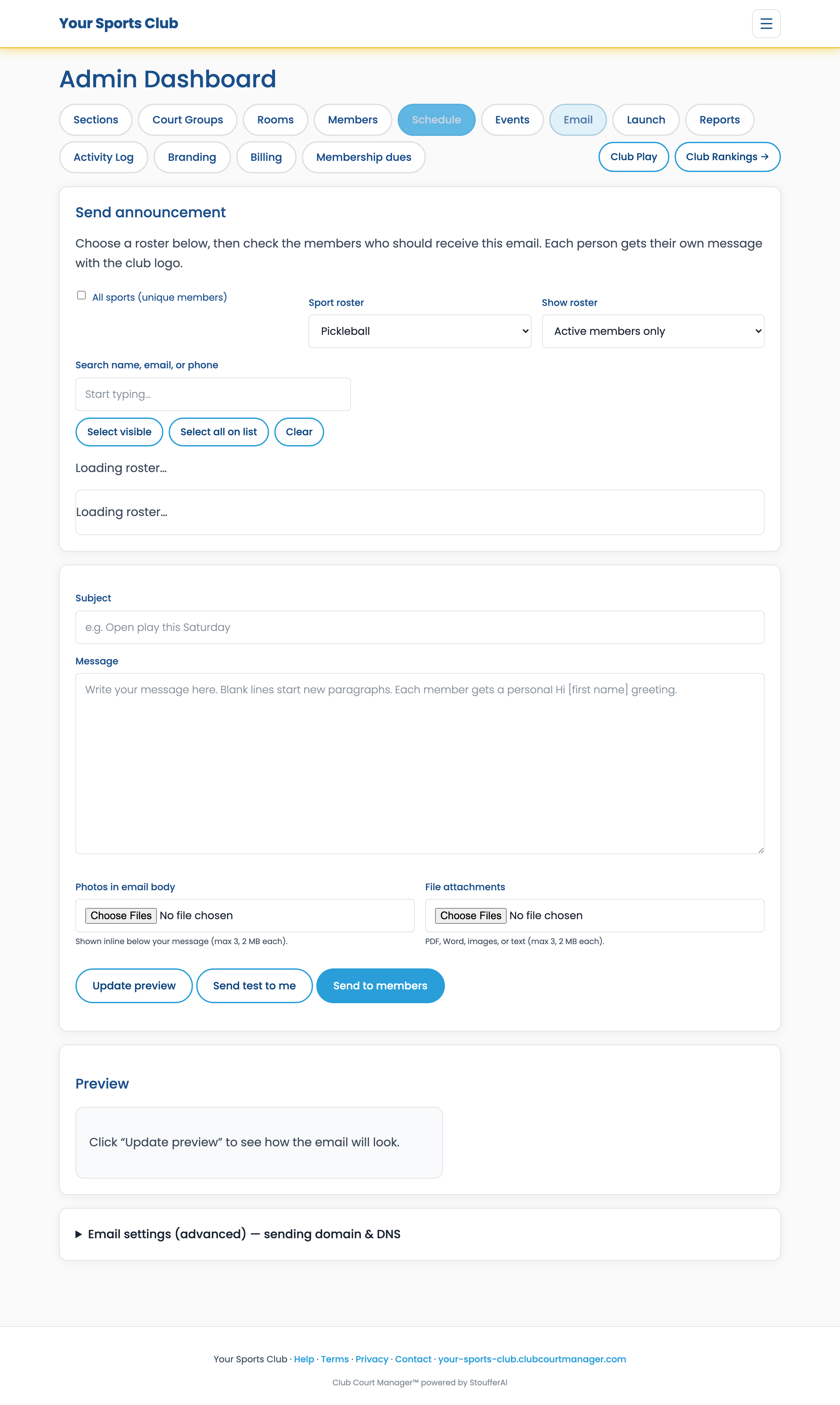Go to the Branding tab
The image size is (840, 1405).
(x=192, y=157)
